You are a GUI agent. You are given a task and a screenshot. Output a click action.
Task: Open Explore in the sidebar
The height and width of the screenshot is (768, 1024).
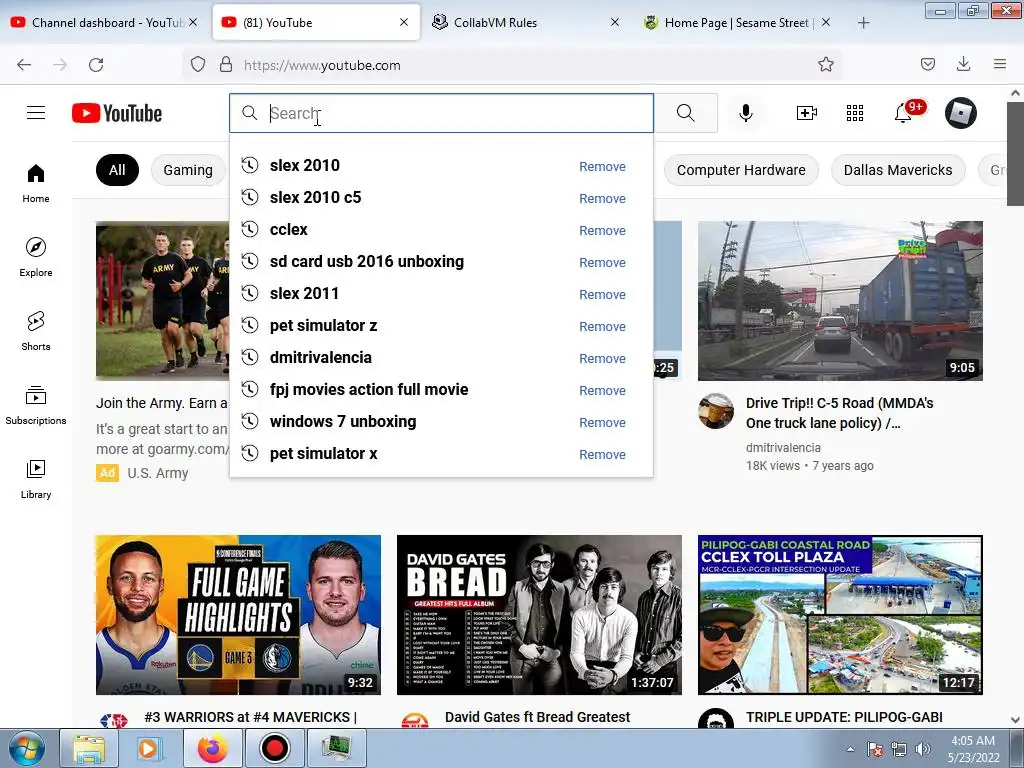(36, 257)
